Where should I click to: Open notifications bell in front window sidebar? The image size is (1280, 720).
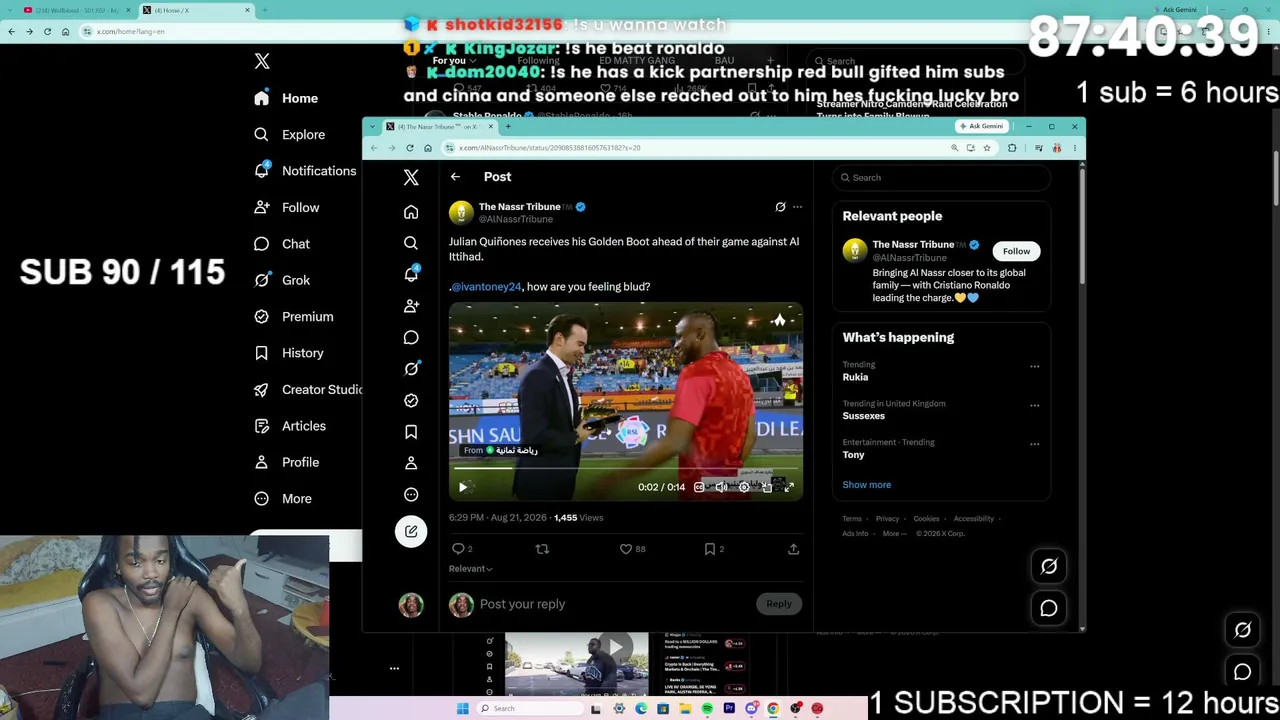[411, 274]
